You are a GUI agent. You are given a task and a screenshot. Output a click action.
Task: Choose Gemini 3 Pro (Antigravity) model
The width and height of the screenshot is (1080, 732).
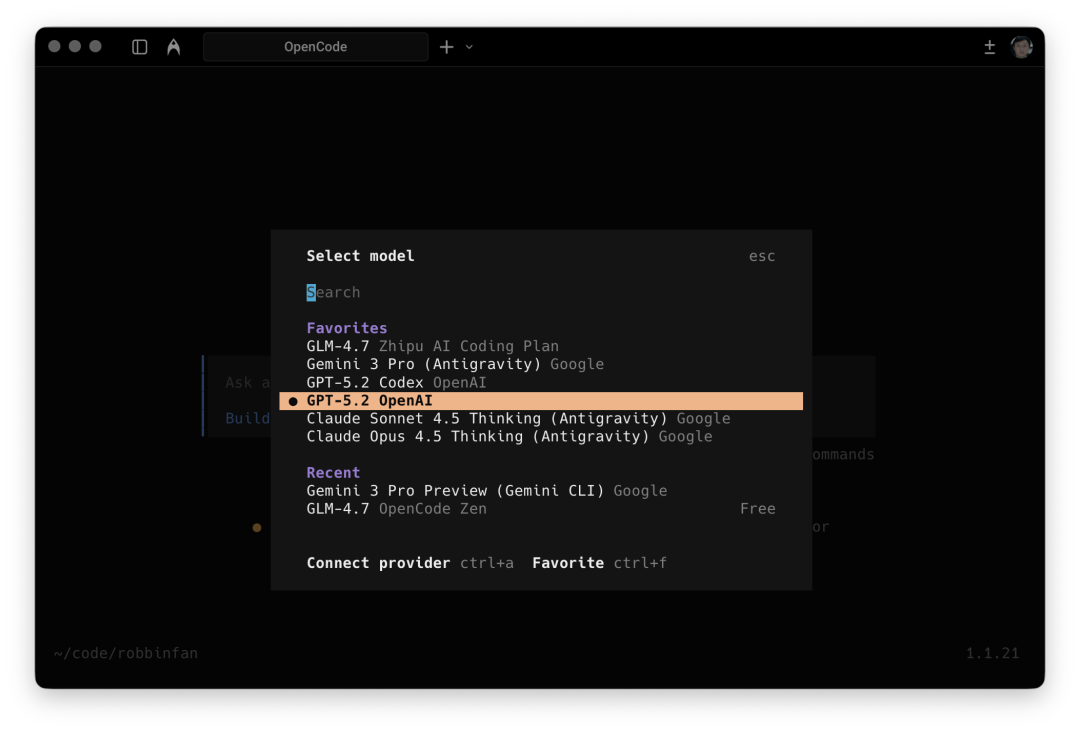(x=454, y=364)
